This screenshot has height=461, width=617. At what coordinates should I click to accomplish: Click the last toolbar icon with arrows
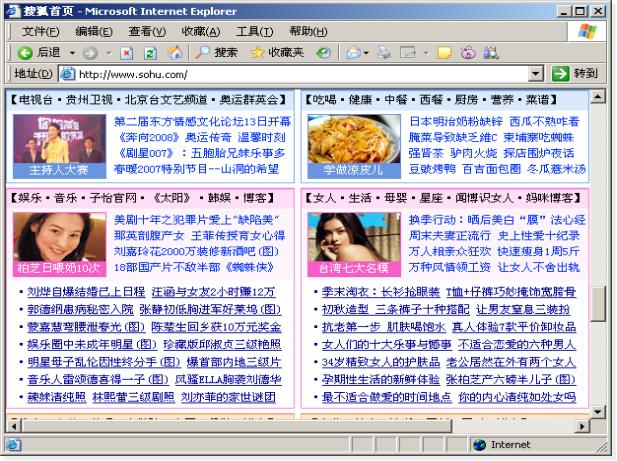[x=491, y=53]
